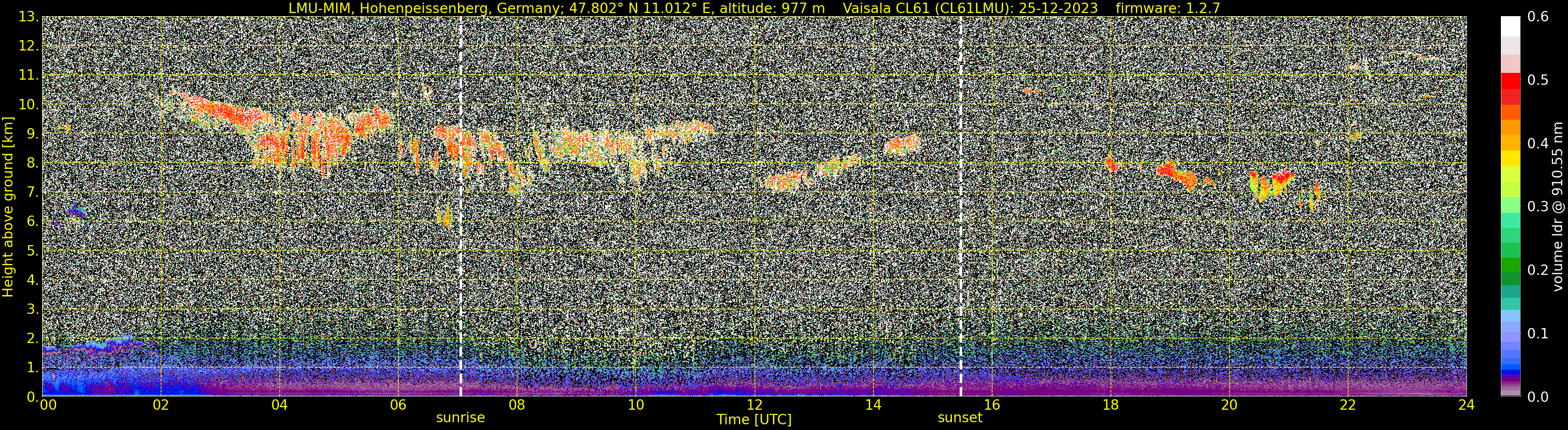Click colorbar tick label 0.5
The width and height of the screenshot is (1568, 430).
[1538, 80]
